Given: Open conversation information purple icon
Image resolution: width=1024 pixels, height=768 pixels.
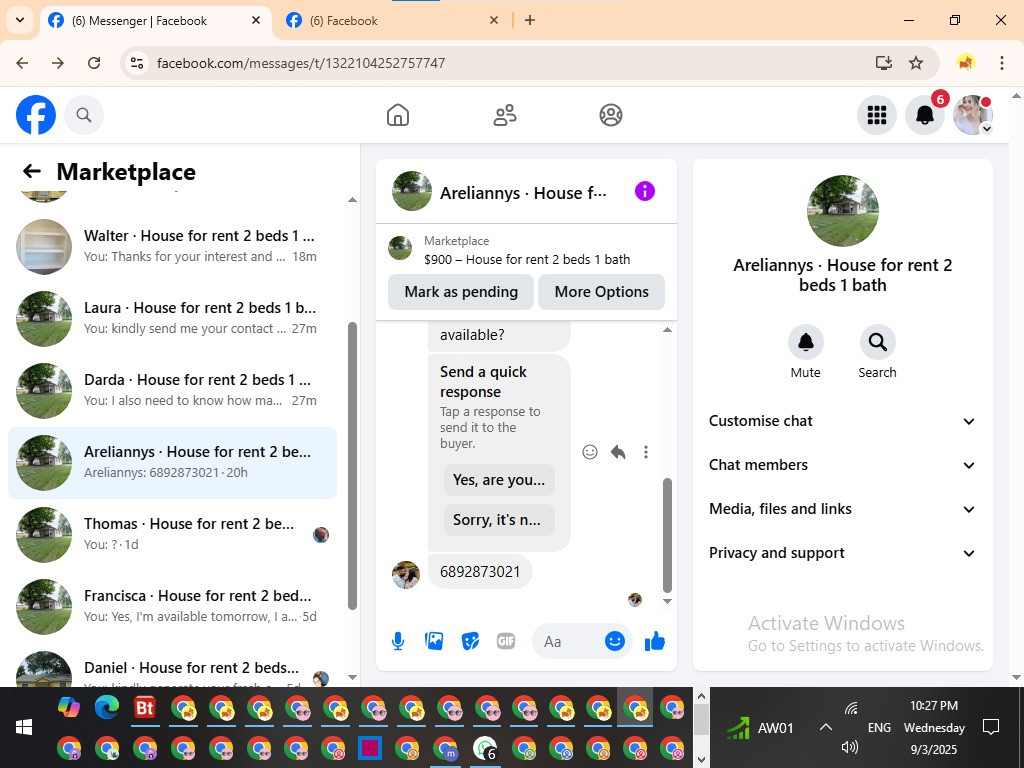Looking at the screenshot, I should (645, 191).
